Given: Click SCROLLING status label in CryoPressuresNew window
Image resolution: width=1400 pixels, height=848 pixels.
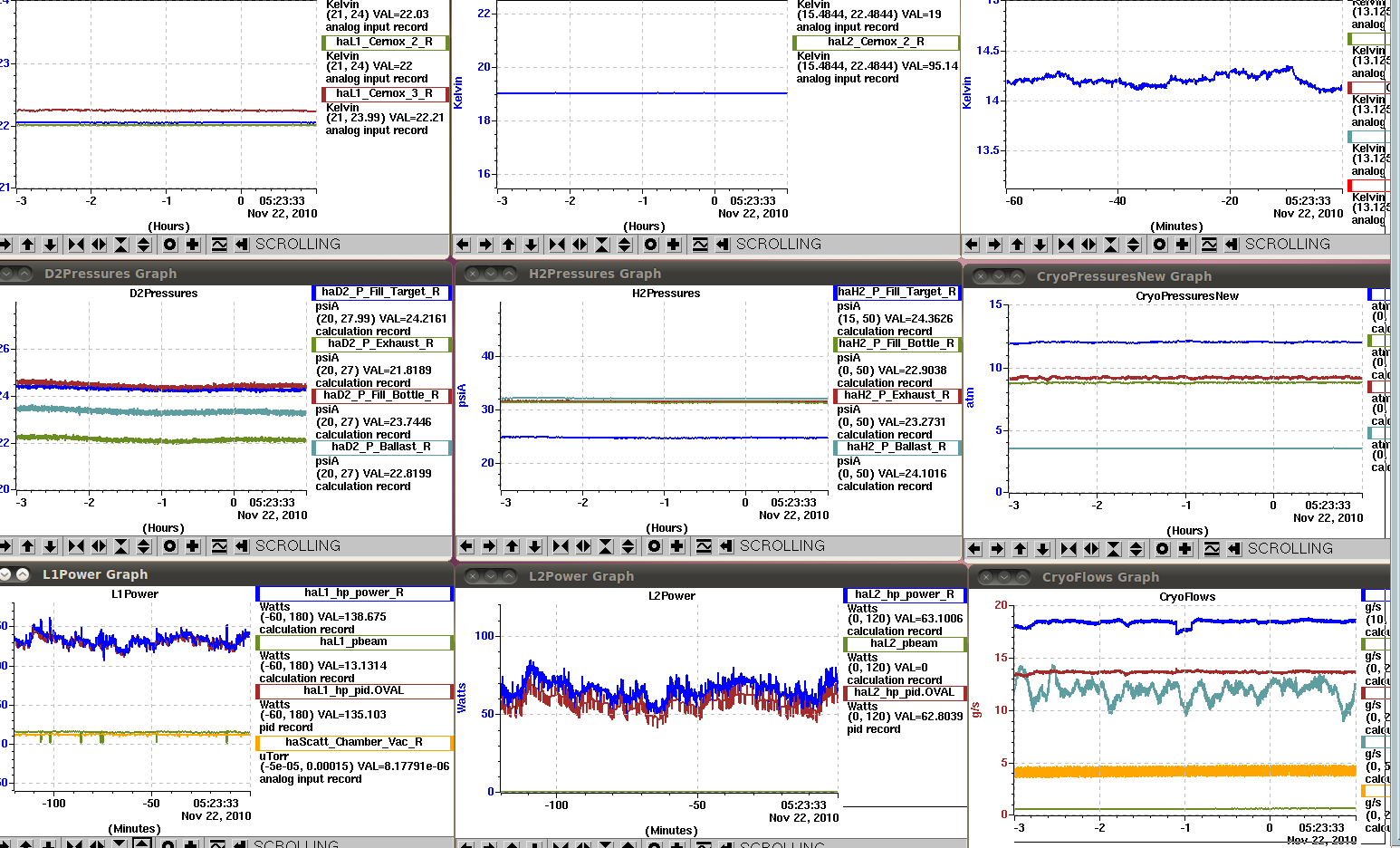Looking at the screenshot, I should click(1290, 549).
